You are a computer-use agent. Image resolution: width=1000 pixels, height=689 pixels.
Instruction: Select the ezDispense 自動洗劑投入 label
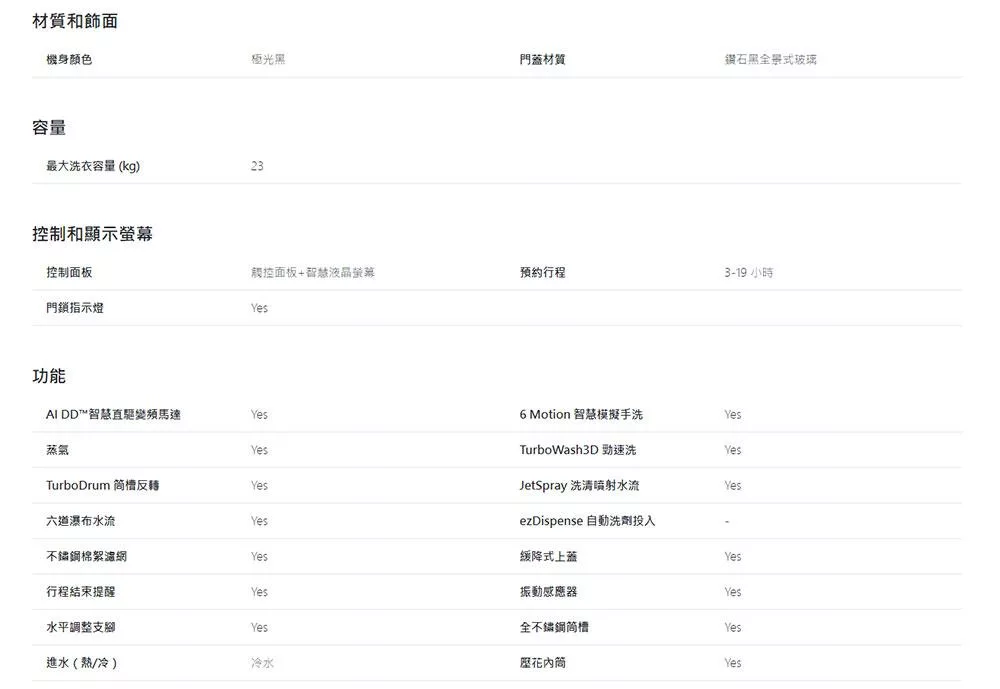click(x=587, y=521)
